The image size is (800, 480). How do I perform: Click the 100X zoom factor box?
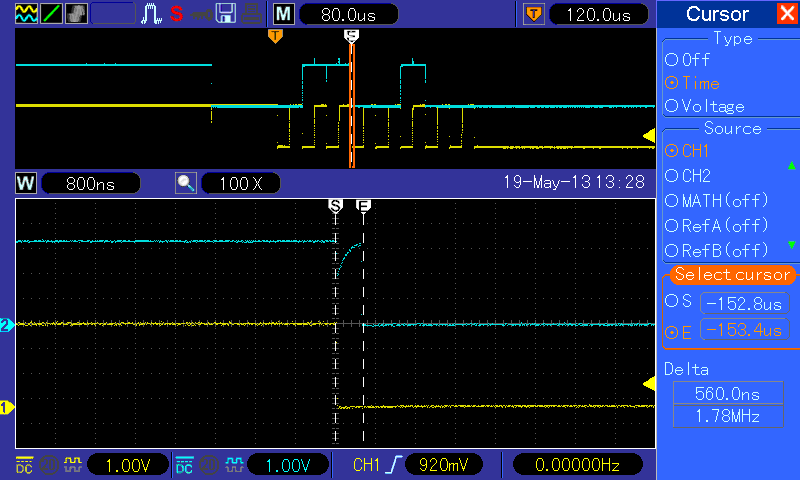click(x=241, y=183)
